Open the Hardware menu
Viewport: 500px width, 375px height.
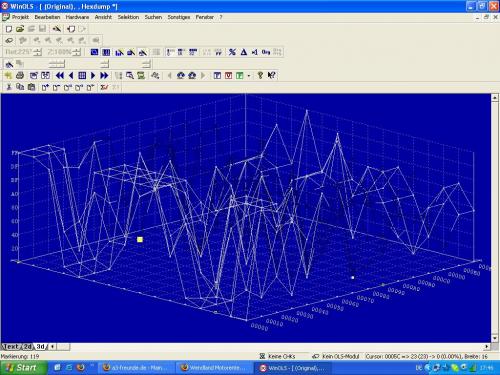click(77, 17)
